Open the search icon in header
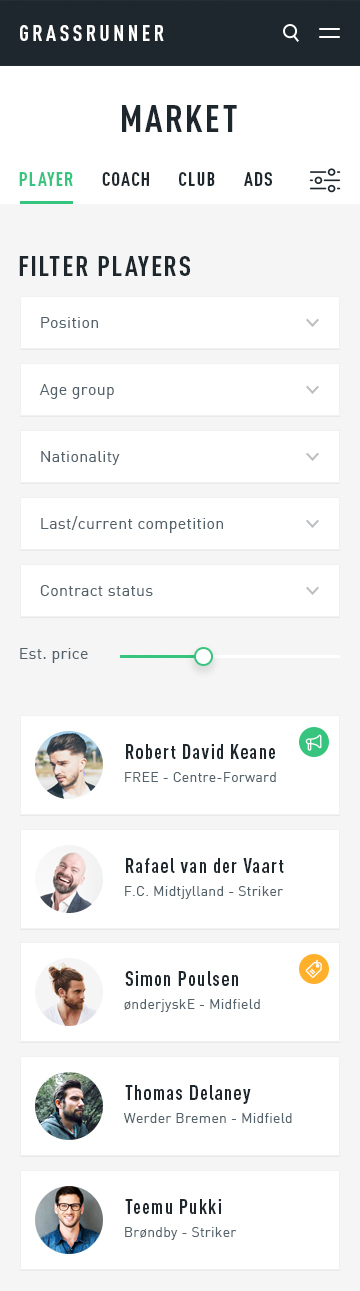 [291, 33]
